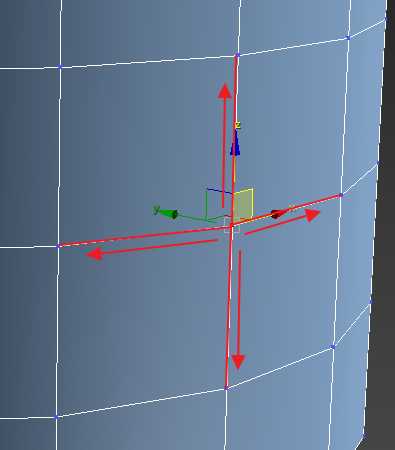This screenshot has height=450, width=395.
Task: Select the bottom-left blue vertex on the mesh
Action: pyautogui.click(x=56, y=417)
